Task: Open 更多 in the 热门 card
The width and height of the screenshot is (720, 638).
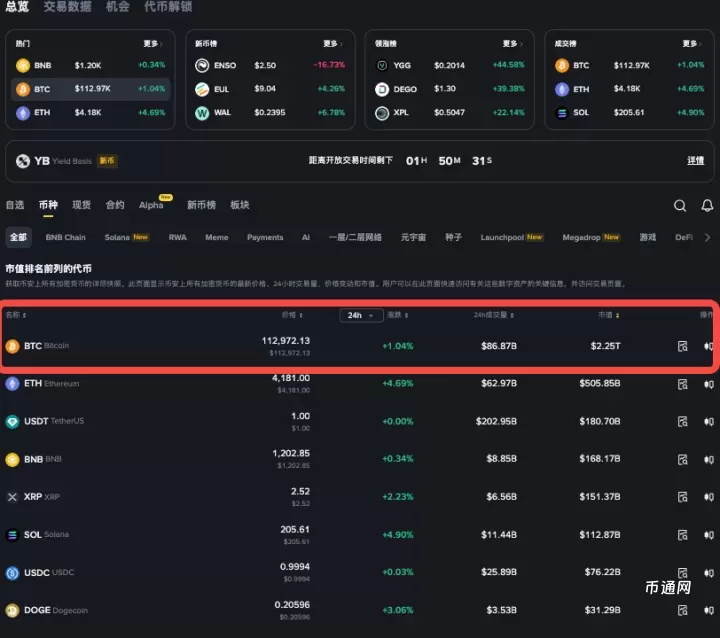Action: [x=153, y=44]
